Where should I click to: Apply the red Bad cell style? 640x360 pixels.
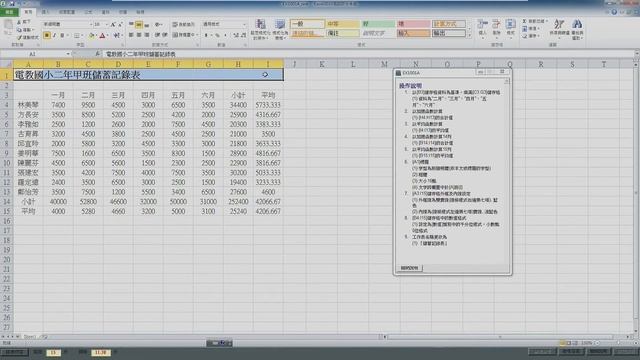pos(413,24)
